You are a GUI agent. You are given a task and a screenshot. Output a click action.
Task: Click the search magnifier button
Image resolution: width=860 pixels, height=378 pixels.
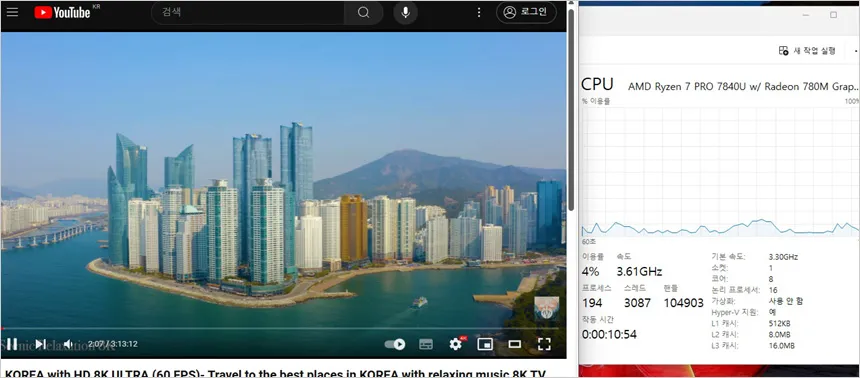(363, 13)
